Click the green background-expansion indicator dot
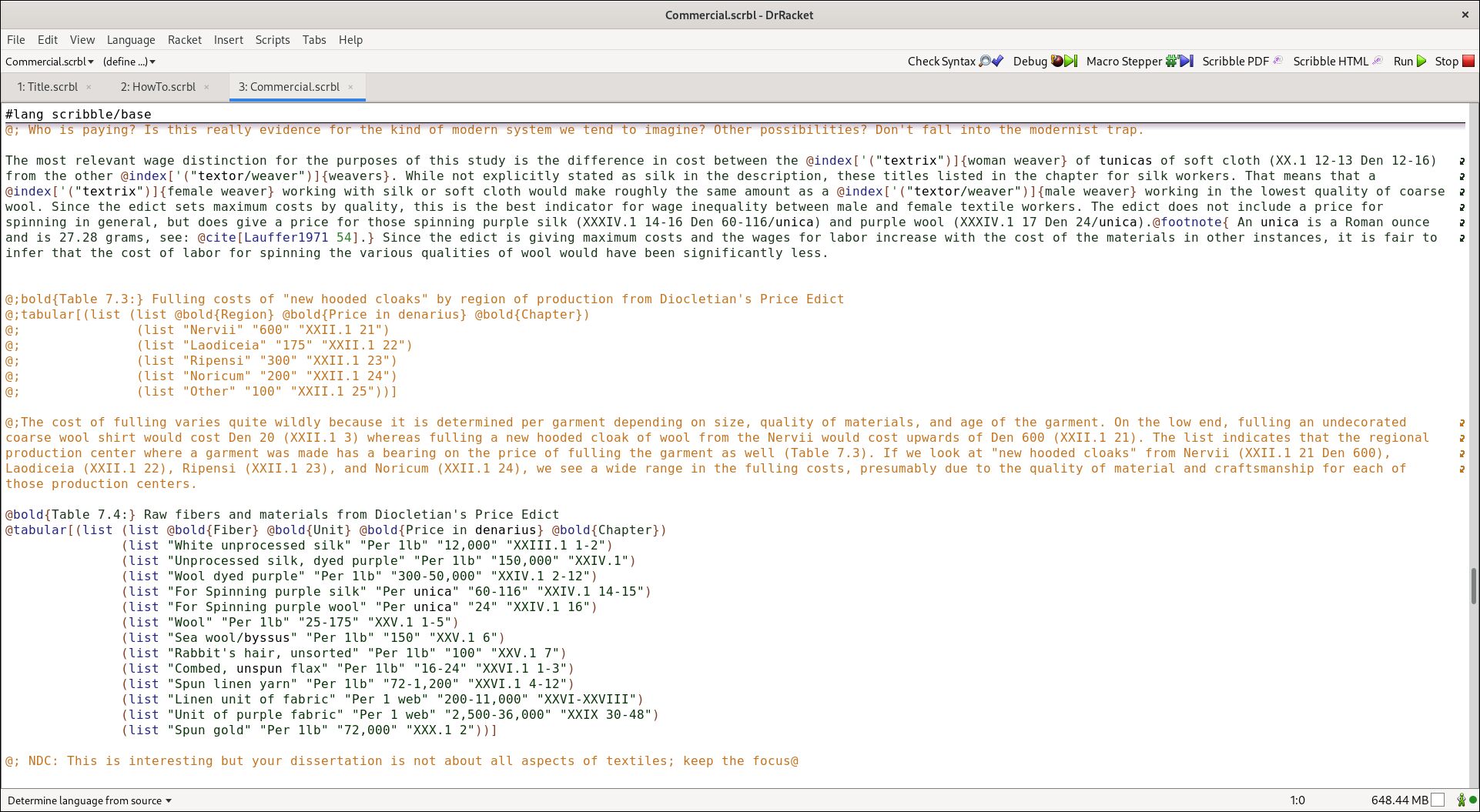The image size is (1480, 812). tap(1472, 800)
